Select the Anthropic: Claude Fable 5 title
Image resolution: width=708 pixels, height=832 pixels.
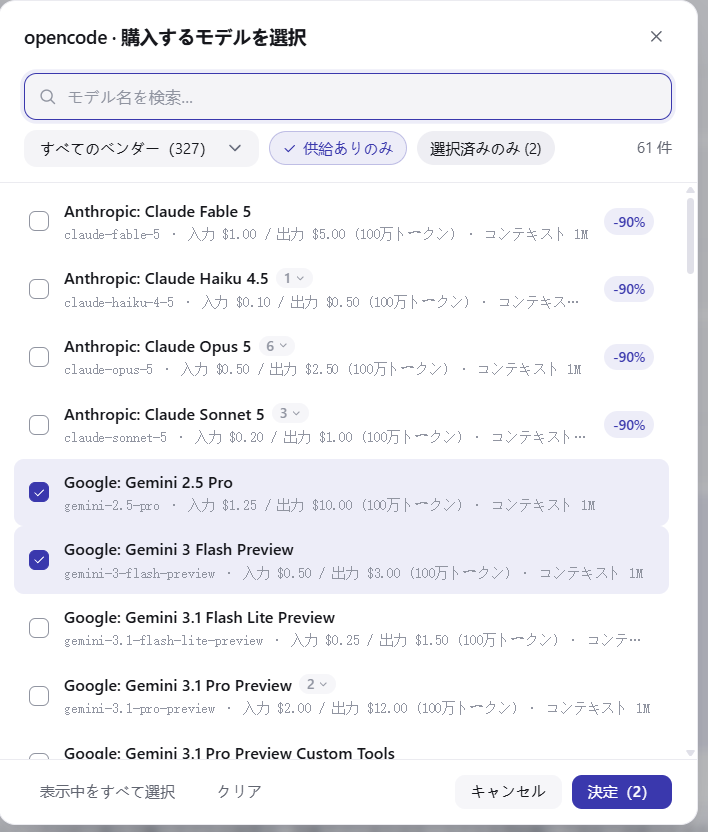[158, 212]
